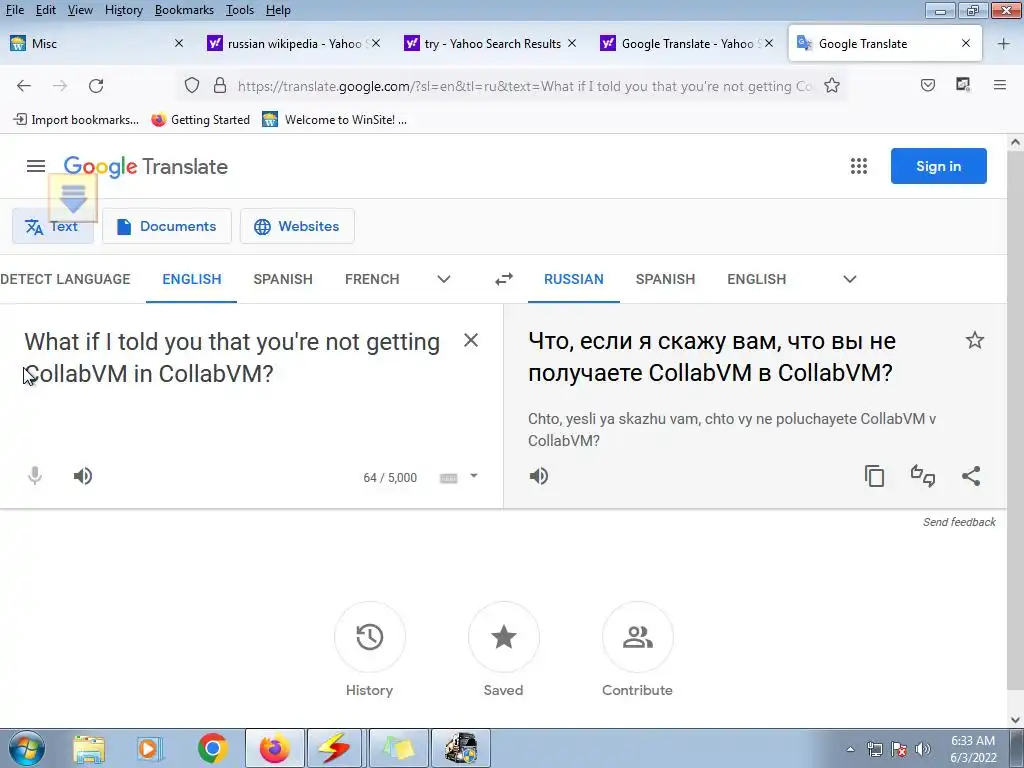Open the Help menu

pos(278,10)
